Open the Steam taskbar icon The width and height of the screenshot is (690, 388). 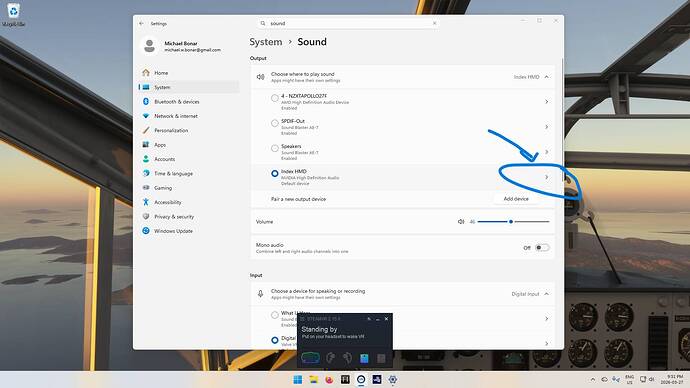377,380
